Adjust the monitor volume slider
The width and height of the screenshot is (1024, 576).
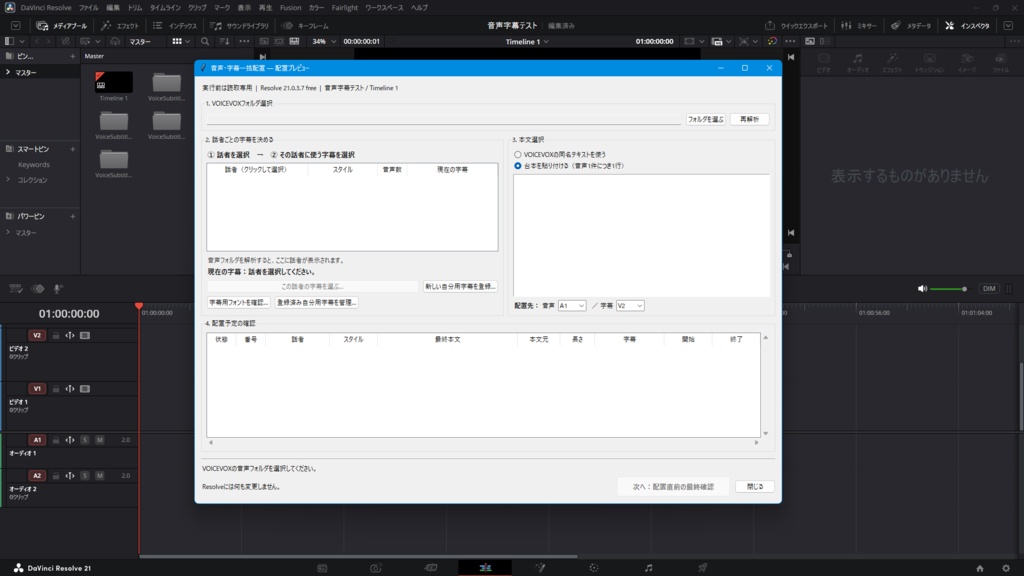949,289
